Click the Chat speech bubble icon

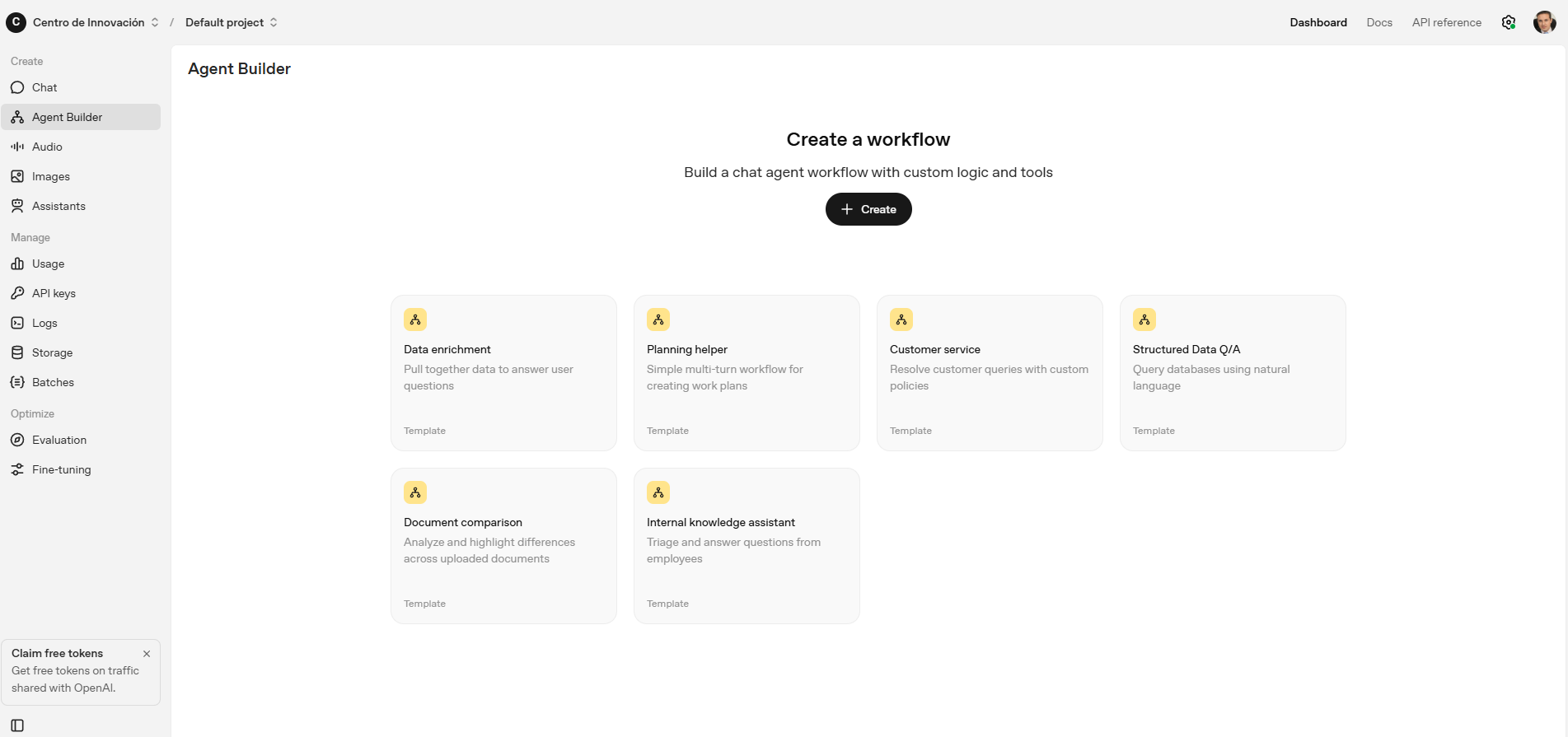click(17, 87)
